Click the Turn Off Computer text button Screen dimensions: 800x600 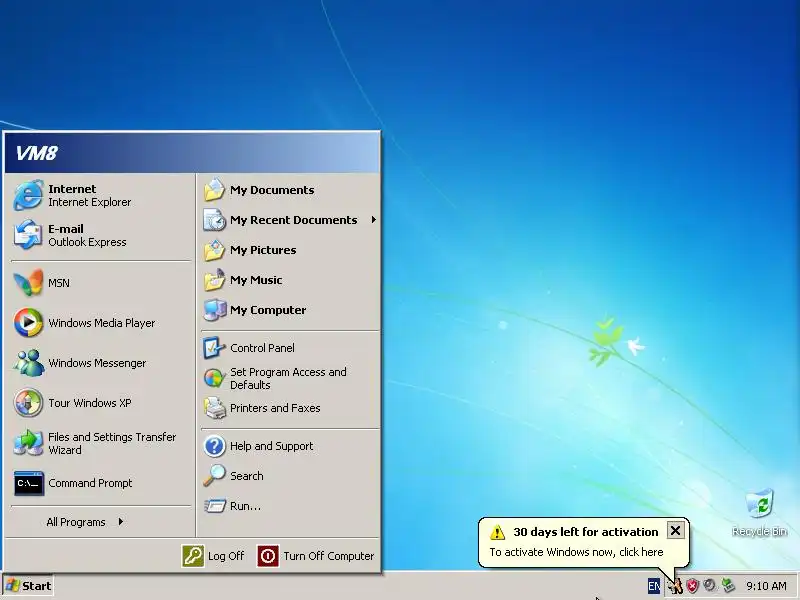point(329,556)
